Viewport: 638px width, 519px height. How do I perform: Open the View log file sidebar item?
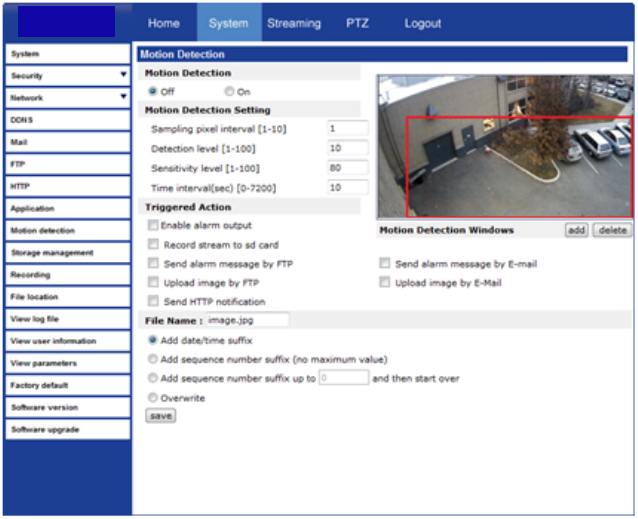click(66, 319)
